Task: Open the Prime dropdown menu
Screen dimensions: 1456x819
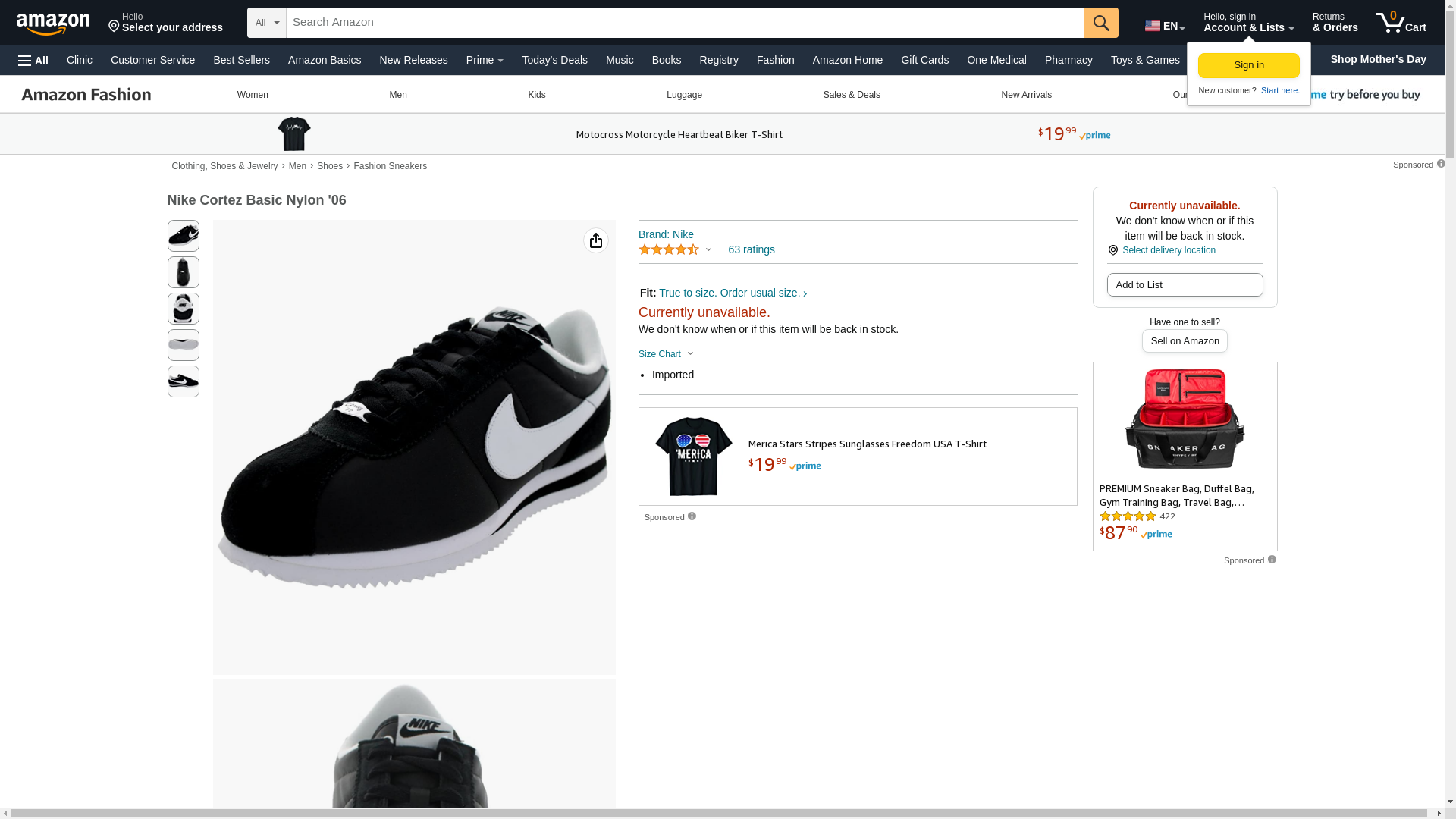Action: (484, 60)
